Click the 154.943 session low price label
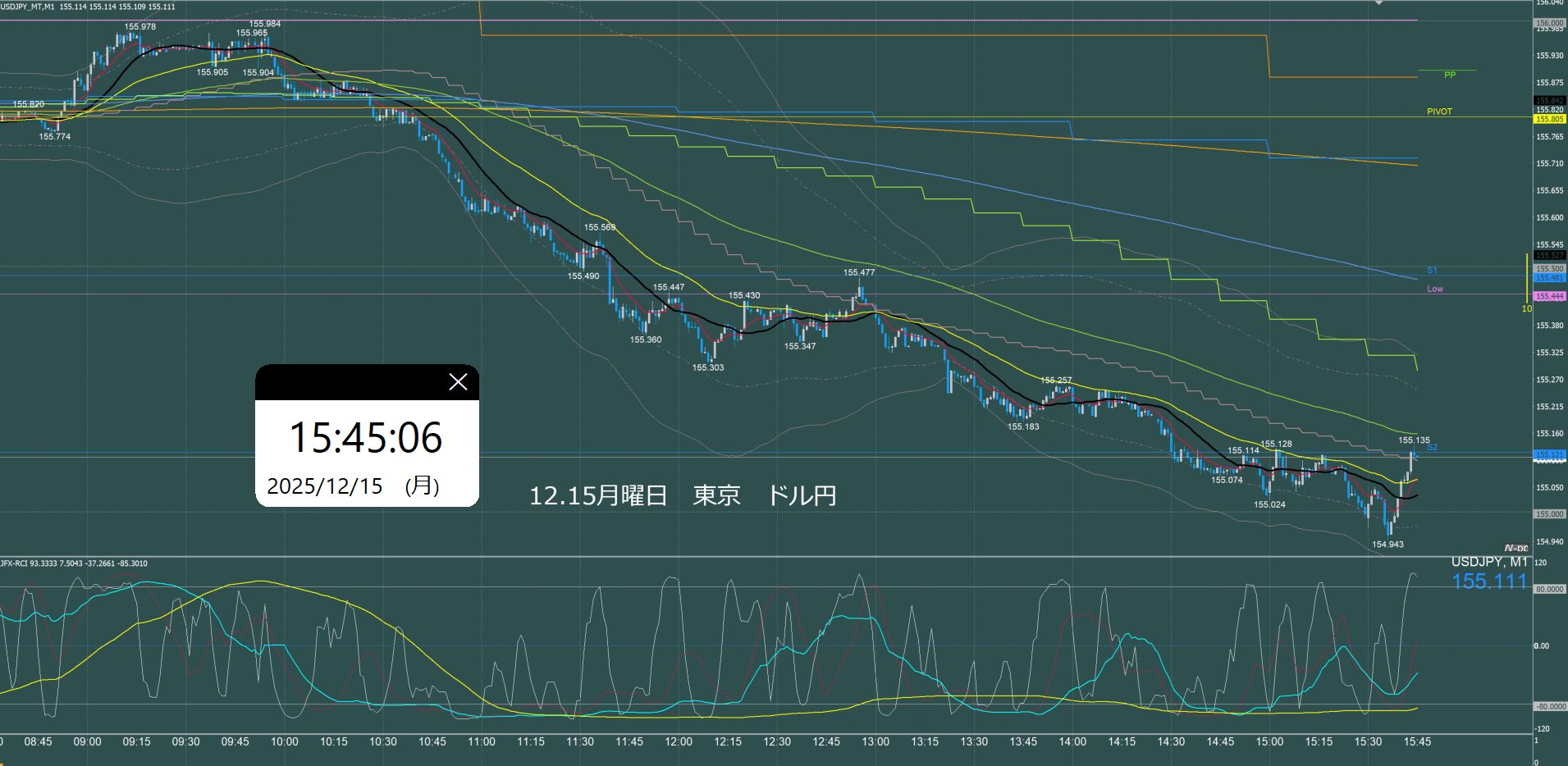This screenshot has width=1568, height=766. click(x=1387, y=545)
